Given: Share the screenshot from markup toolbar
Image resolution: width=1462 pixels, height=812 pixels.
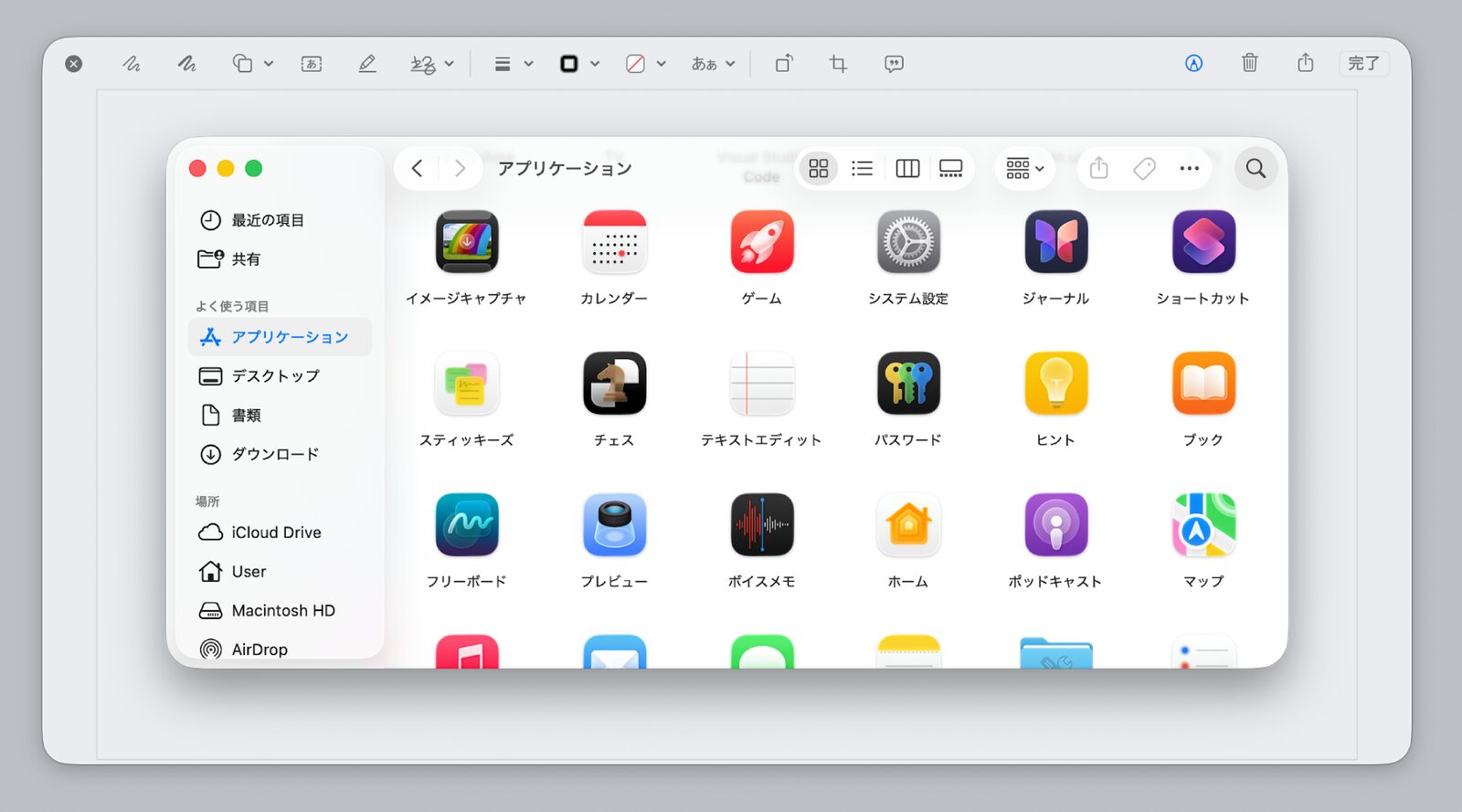Looking at the screenshot, I should 1305,63.
